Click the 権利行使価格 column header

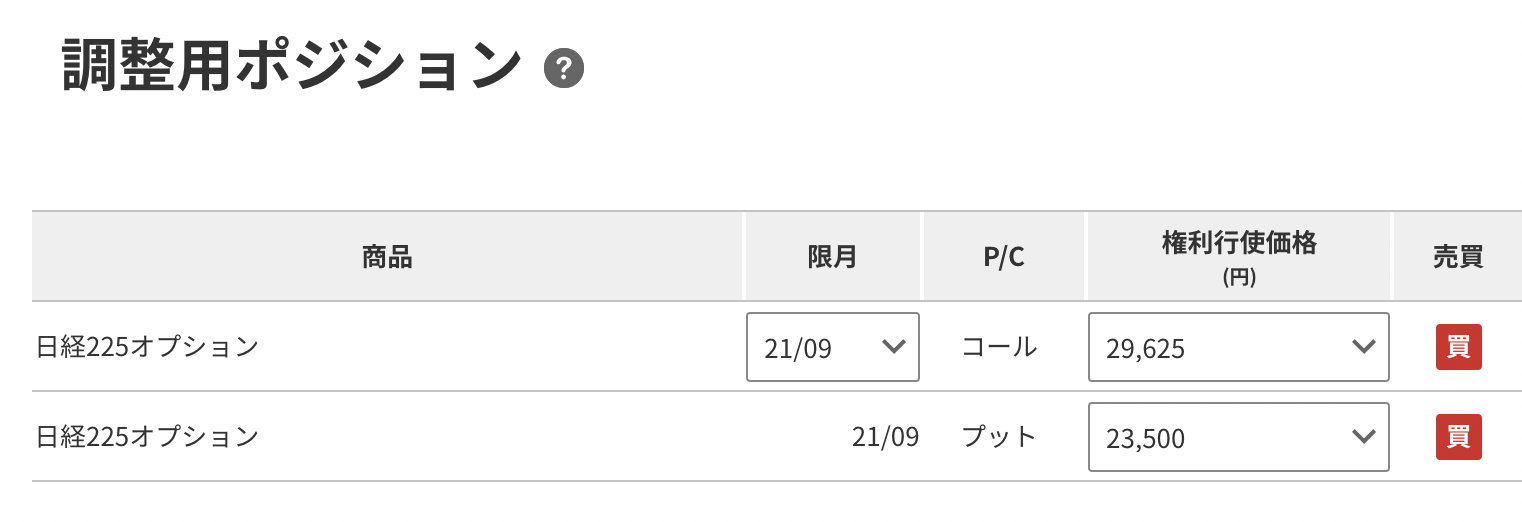(x=1238, y=243)
